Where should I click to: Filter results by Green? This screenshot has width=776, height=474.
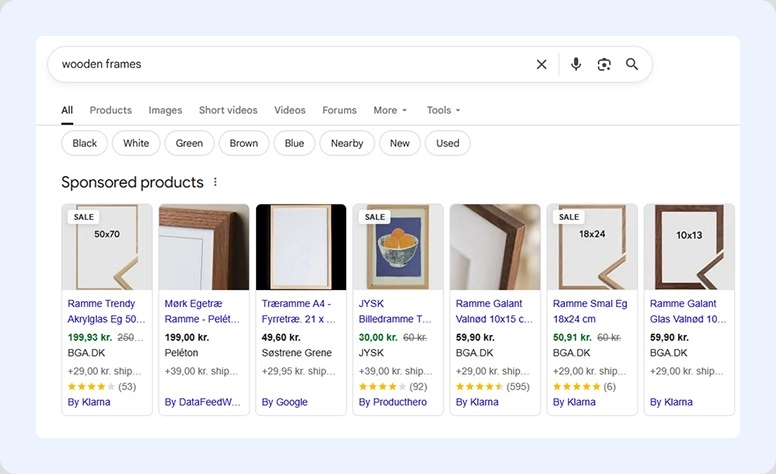pos(190,143)
